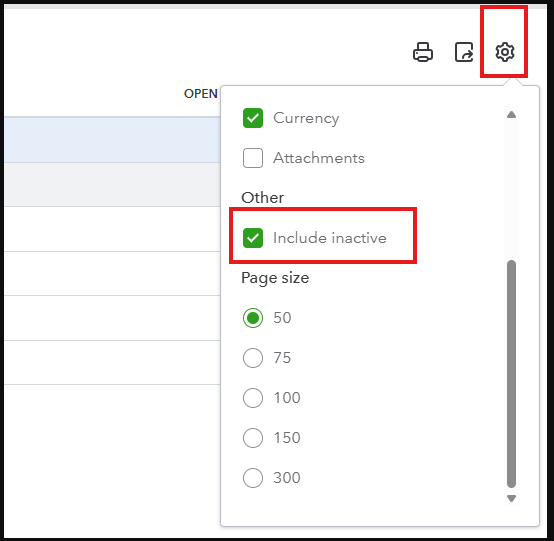
Task: Set page size to 100
Action: click(253, 398)
